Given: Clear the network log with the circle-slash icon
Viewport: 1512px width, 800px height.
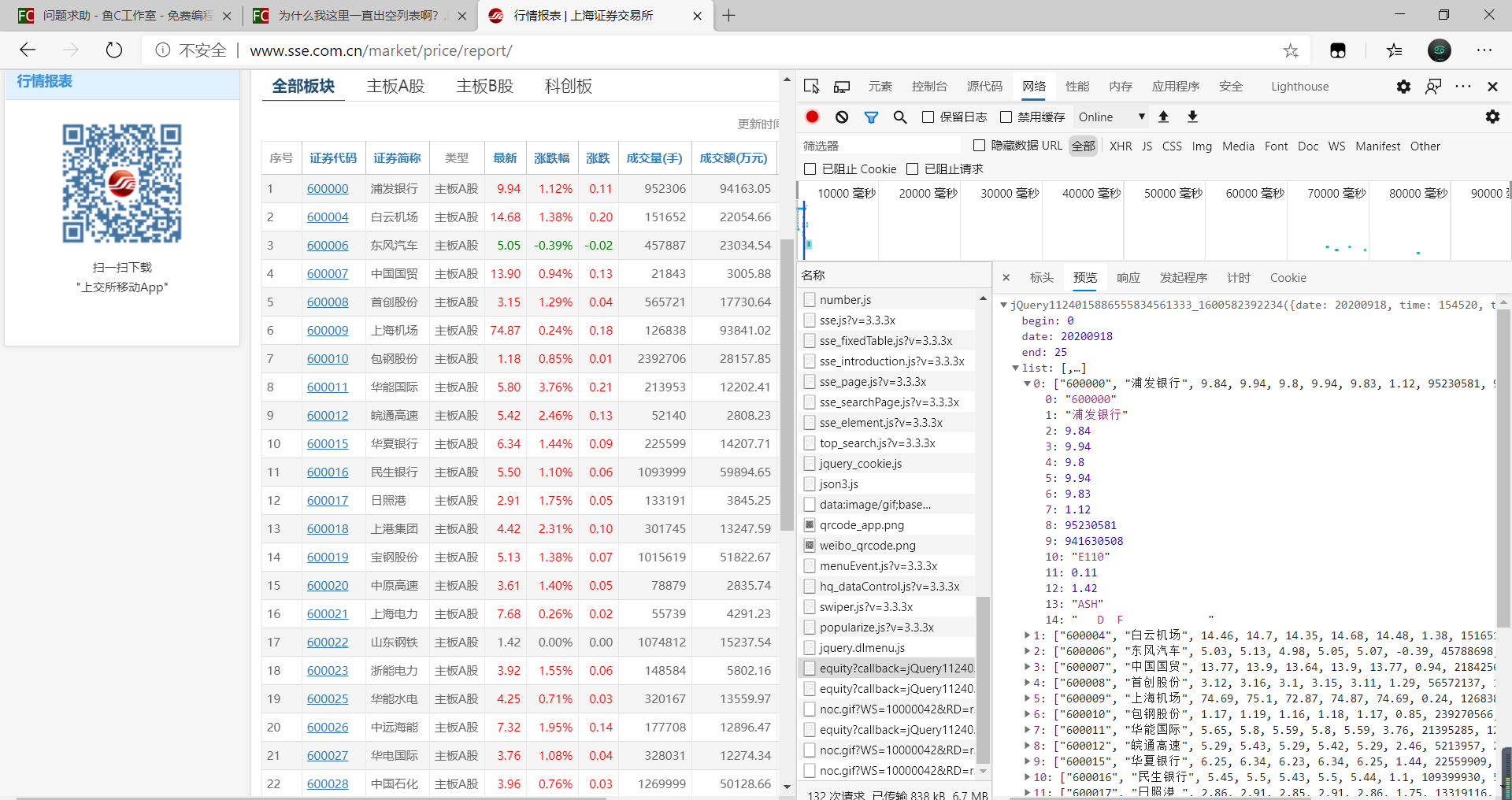Looking at the screenshot, I should [842, 117].
